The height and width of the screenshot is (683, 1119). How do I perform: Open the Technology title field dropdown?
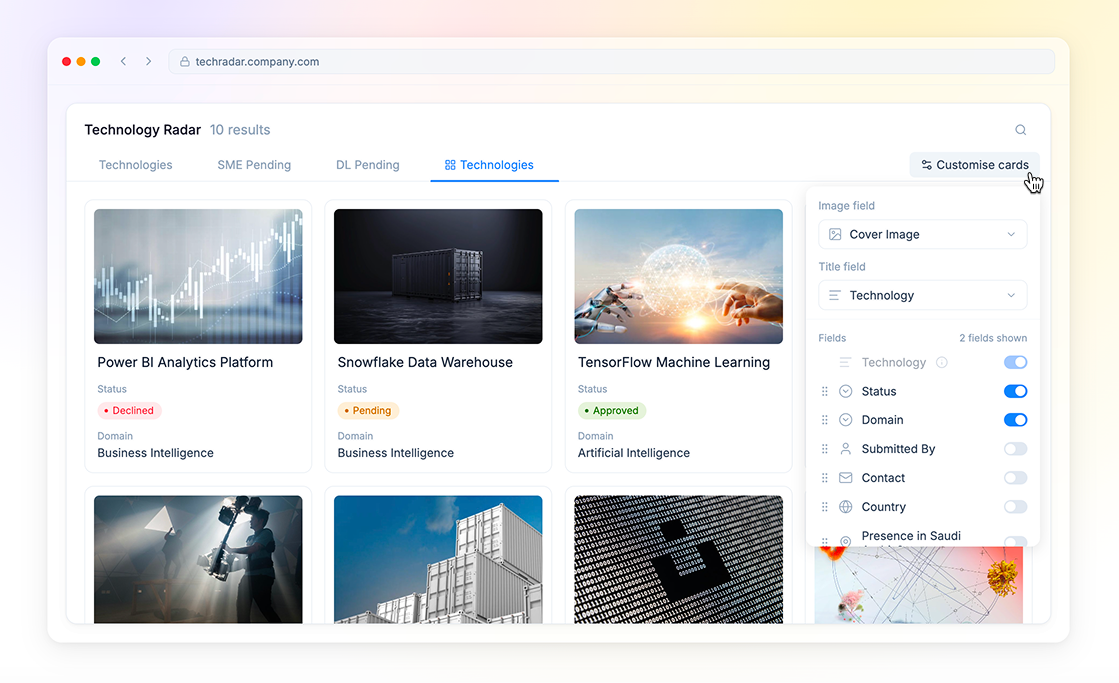click(x=923, y=295)
